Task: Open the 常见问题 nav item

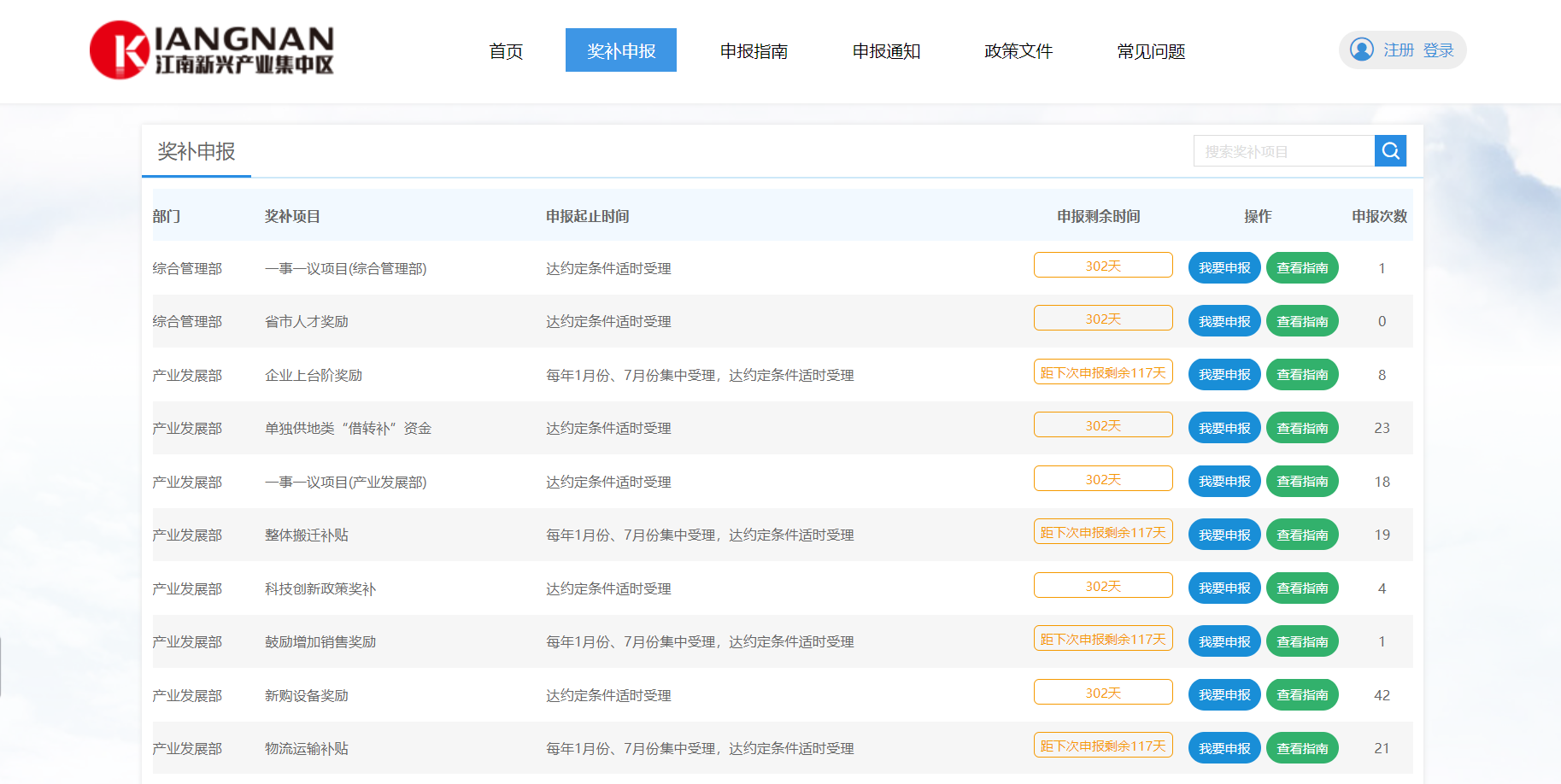Action: point(1151,51)
